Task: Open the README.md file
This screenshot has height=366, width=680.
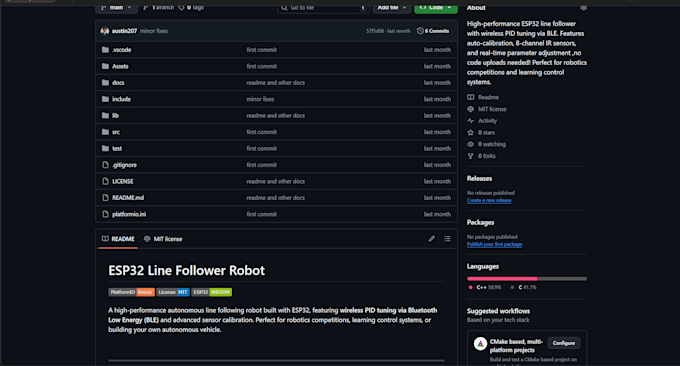Action: 128,198
